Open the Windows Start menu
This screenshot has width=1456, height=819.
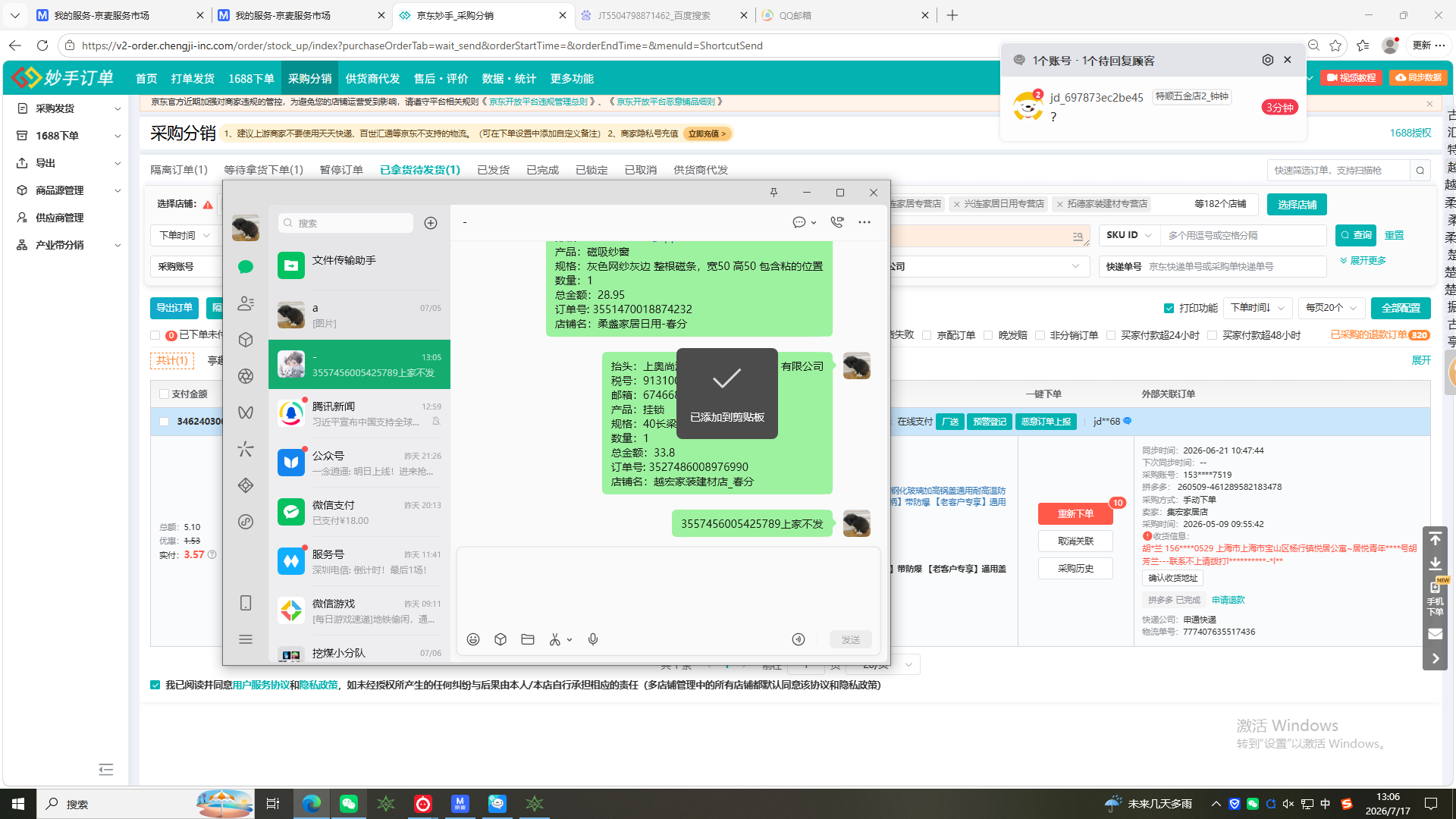pyautogui.click(x=18, y=804)
